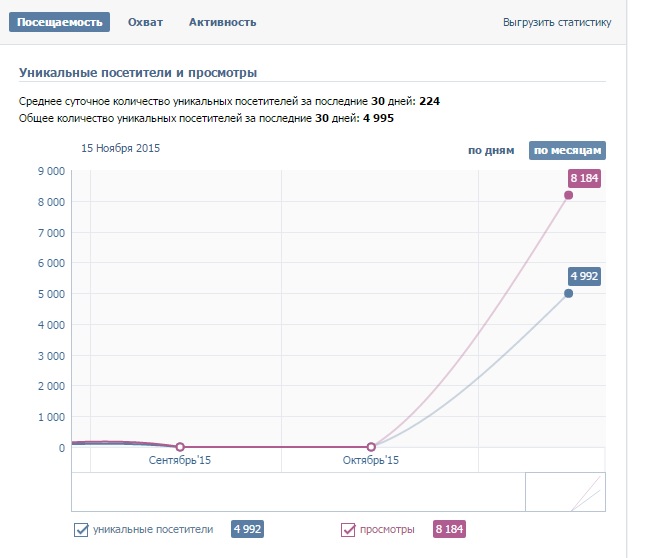The height and width of the screenshot is (558, 646).
Task: Click the pink 8 184 value tag on chart
Action: 584,178
